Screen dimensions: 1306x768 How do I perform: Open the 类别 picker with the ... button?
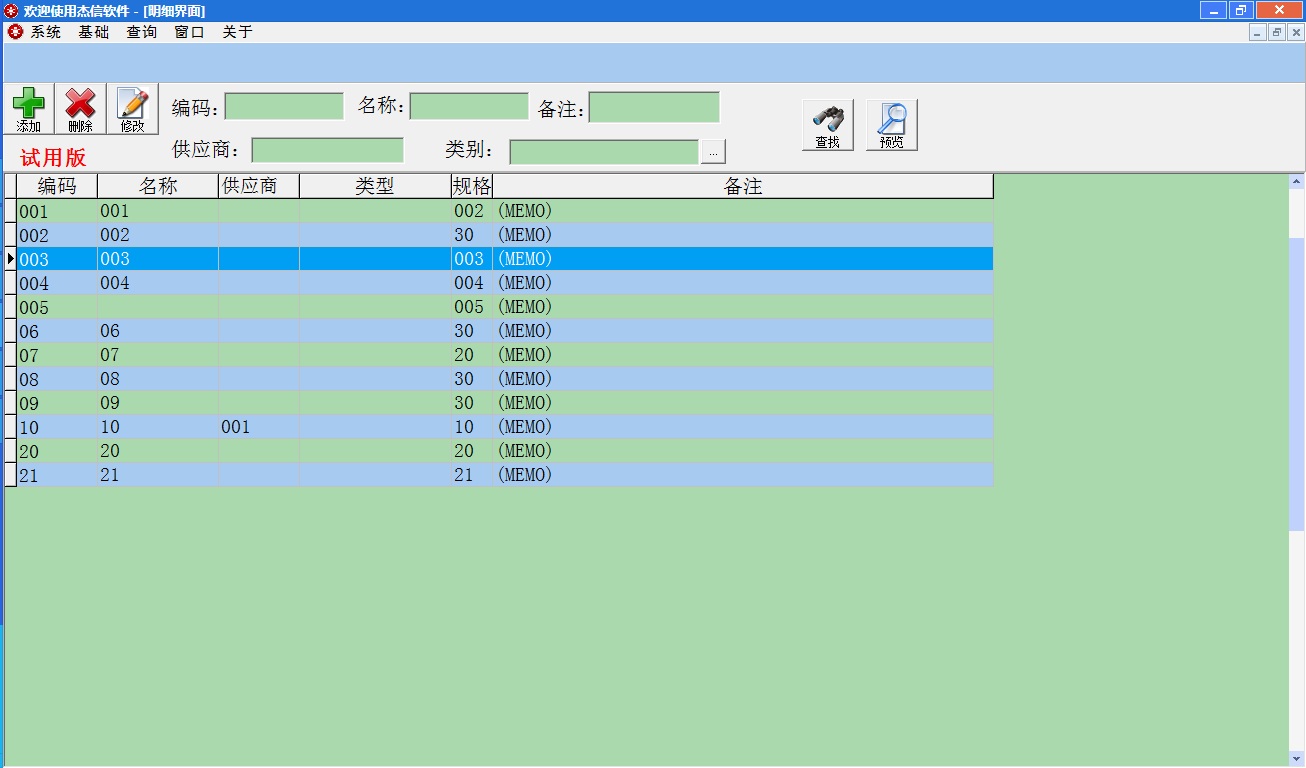click(713, 152)
